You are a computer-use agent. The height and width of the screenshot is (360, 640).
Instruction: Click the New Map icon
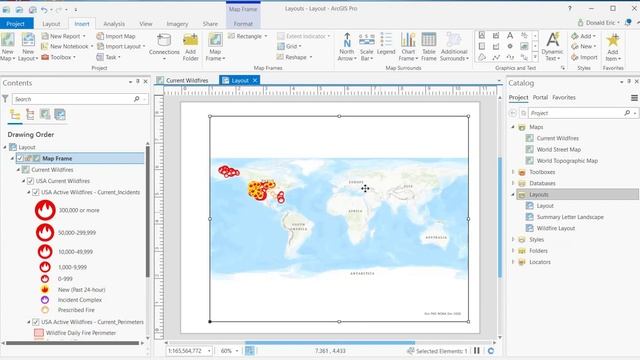pos(7,41)
